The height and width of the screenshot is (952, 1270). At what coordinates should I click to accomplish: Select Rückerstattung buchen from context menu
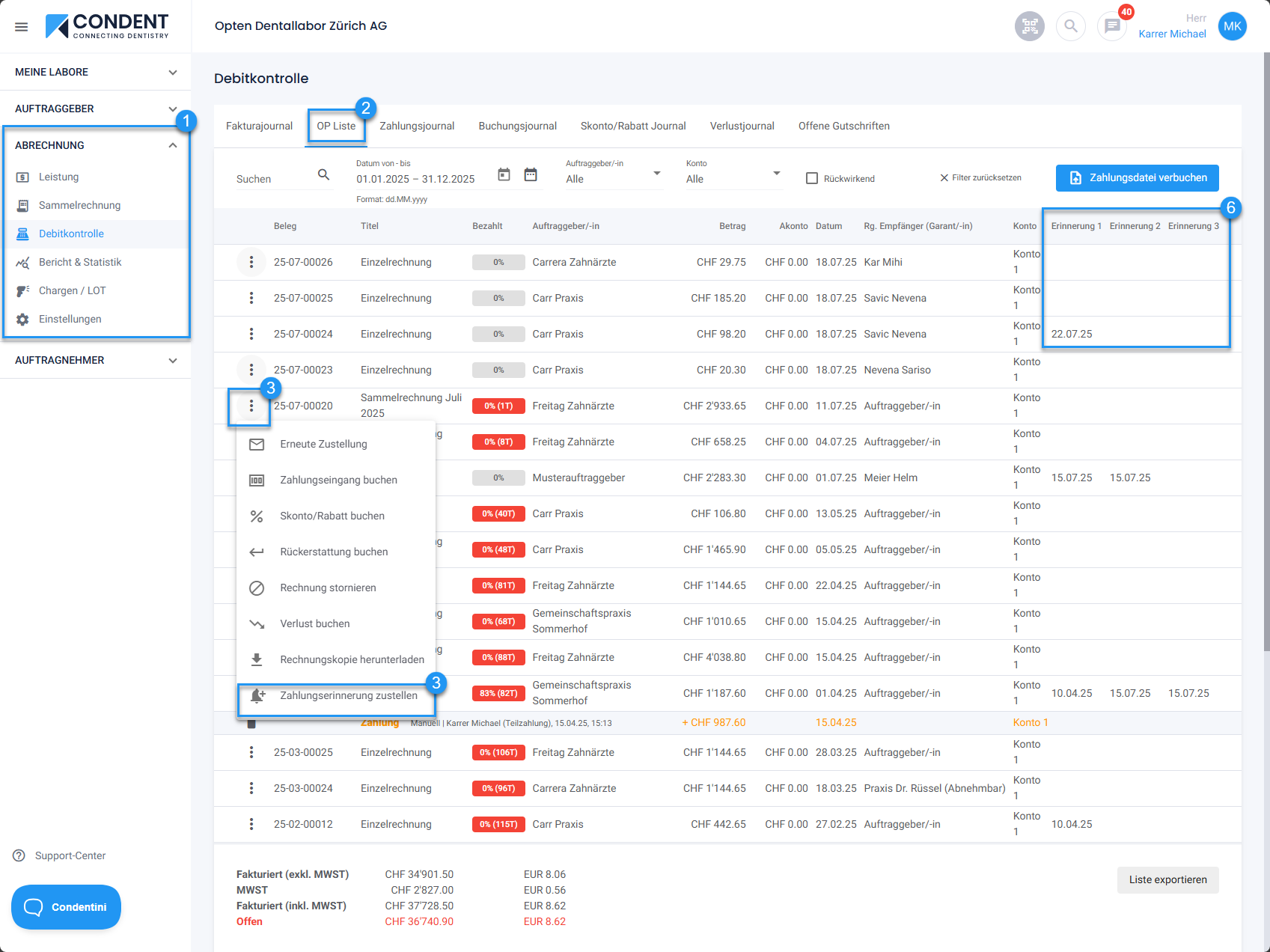336,552
